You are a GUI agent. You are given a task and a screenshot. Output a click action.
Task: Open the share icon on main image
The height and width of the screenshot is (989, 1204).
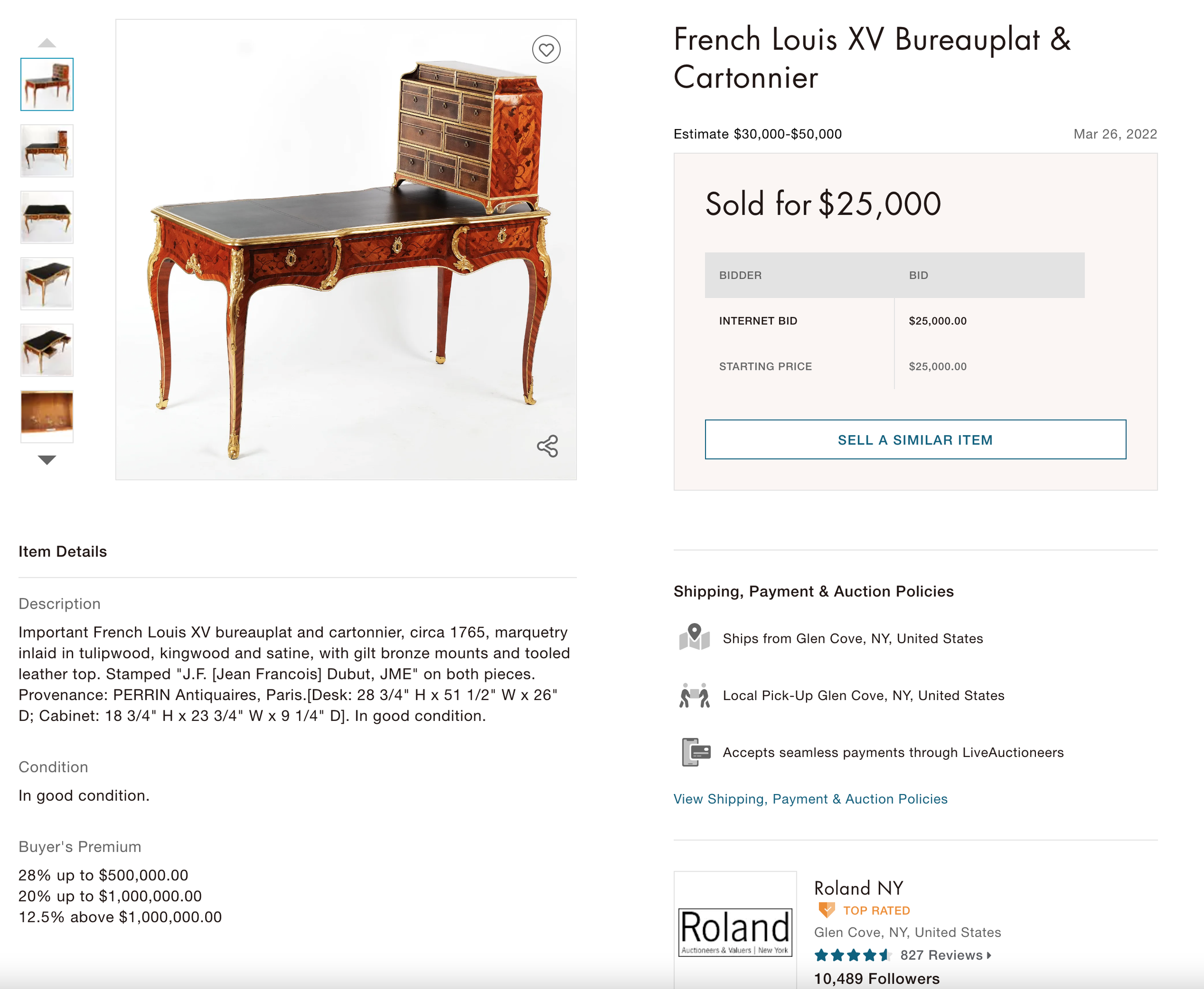548,446
